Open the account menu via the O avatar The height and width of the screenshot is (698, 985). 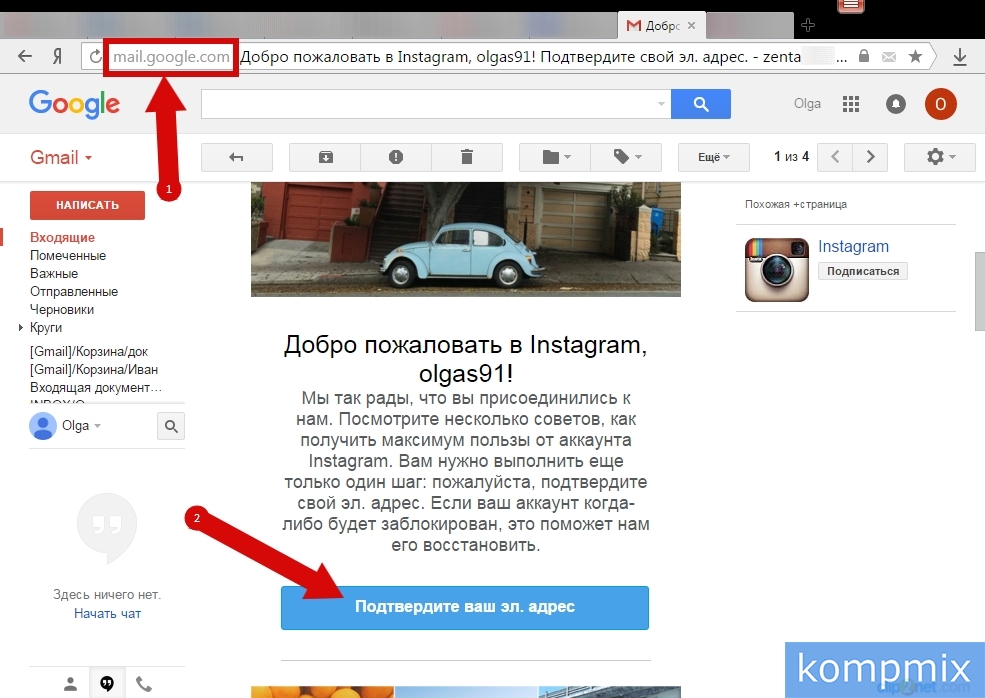pos(940,104)
